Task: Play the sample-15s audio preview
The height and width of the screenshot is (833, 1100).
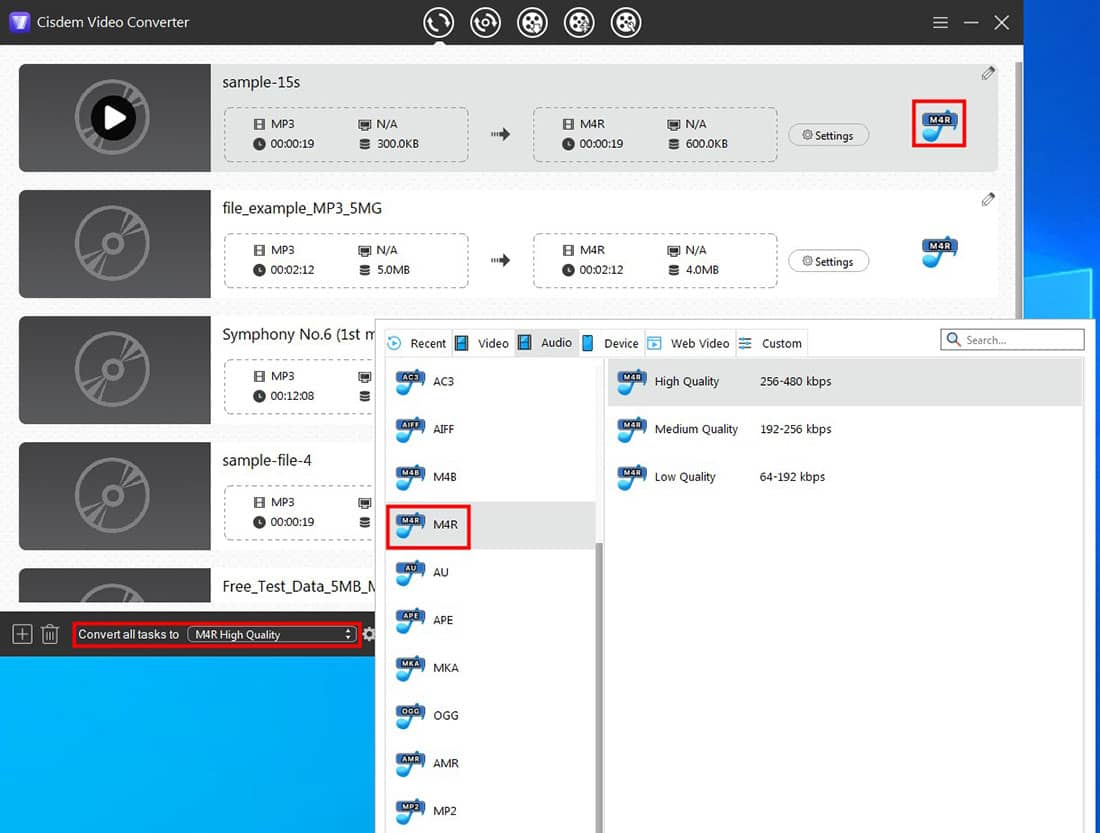Action: tap(114, 118)
